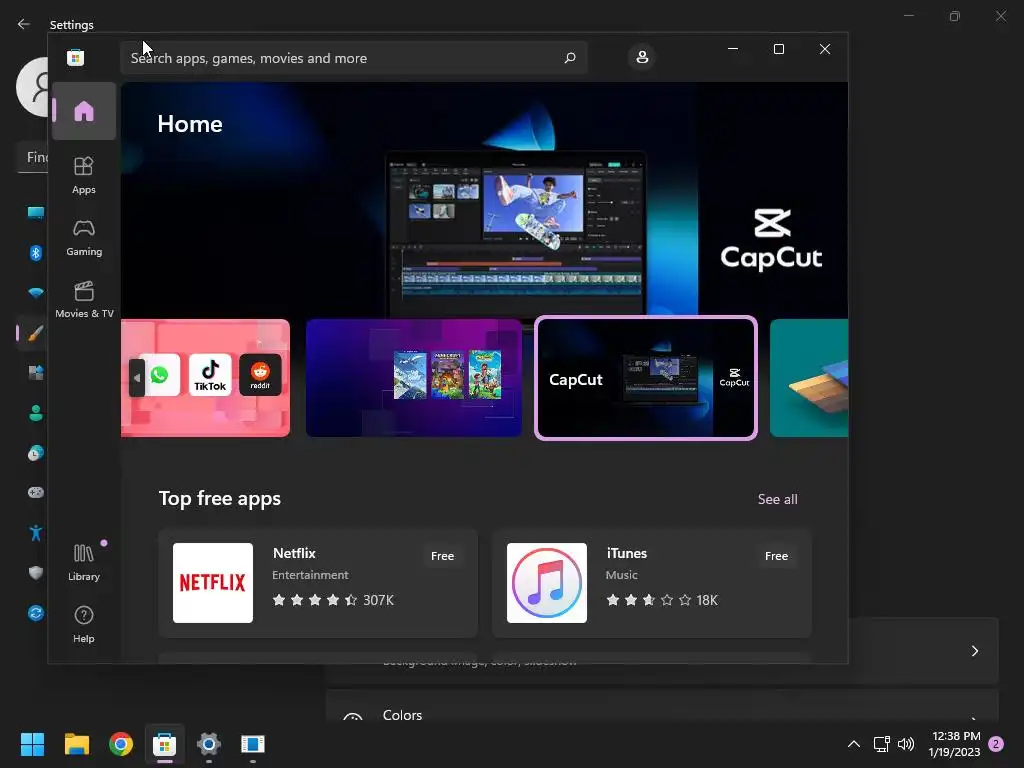Open the iTunes app icon
This screenshot has width=1024, height=768.
tap(547, 583)
